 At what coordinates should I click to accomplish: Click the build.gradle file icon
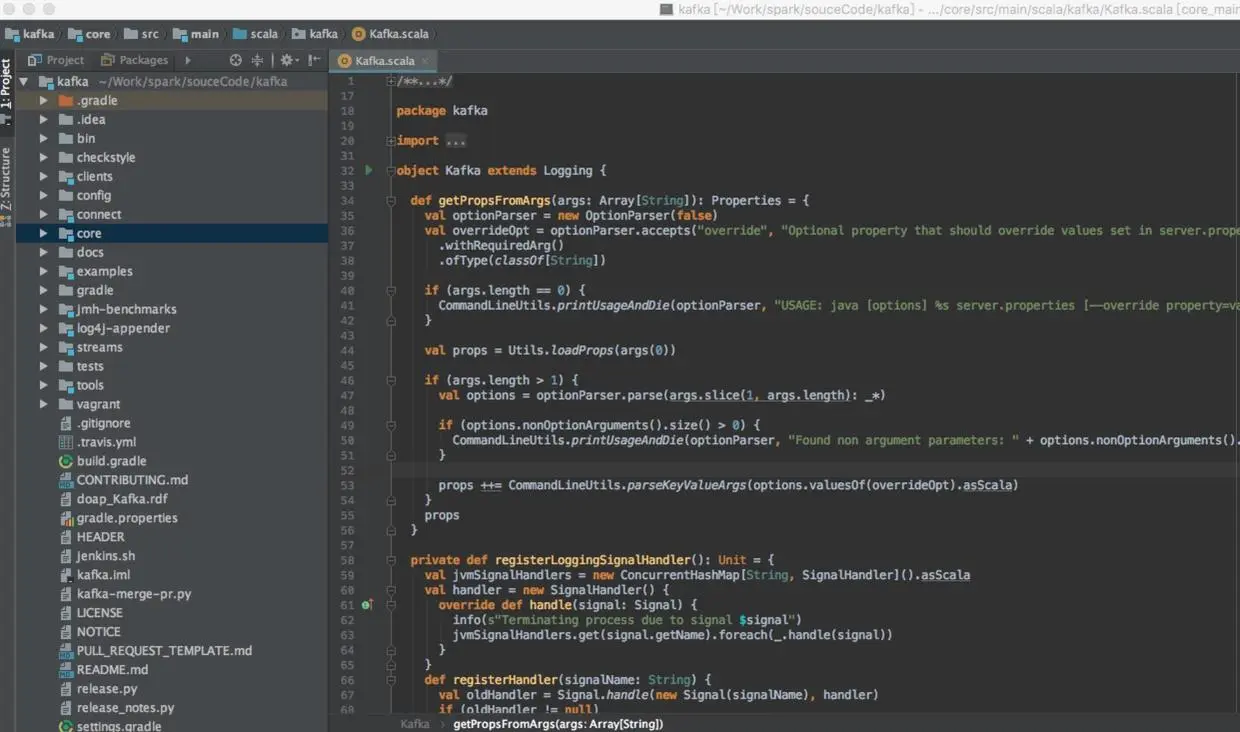pos(66,462)
